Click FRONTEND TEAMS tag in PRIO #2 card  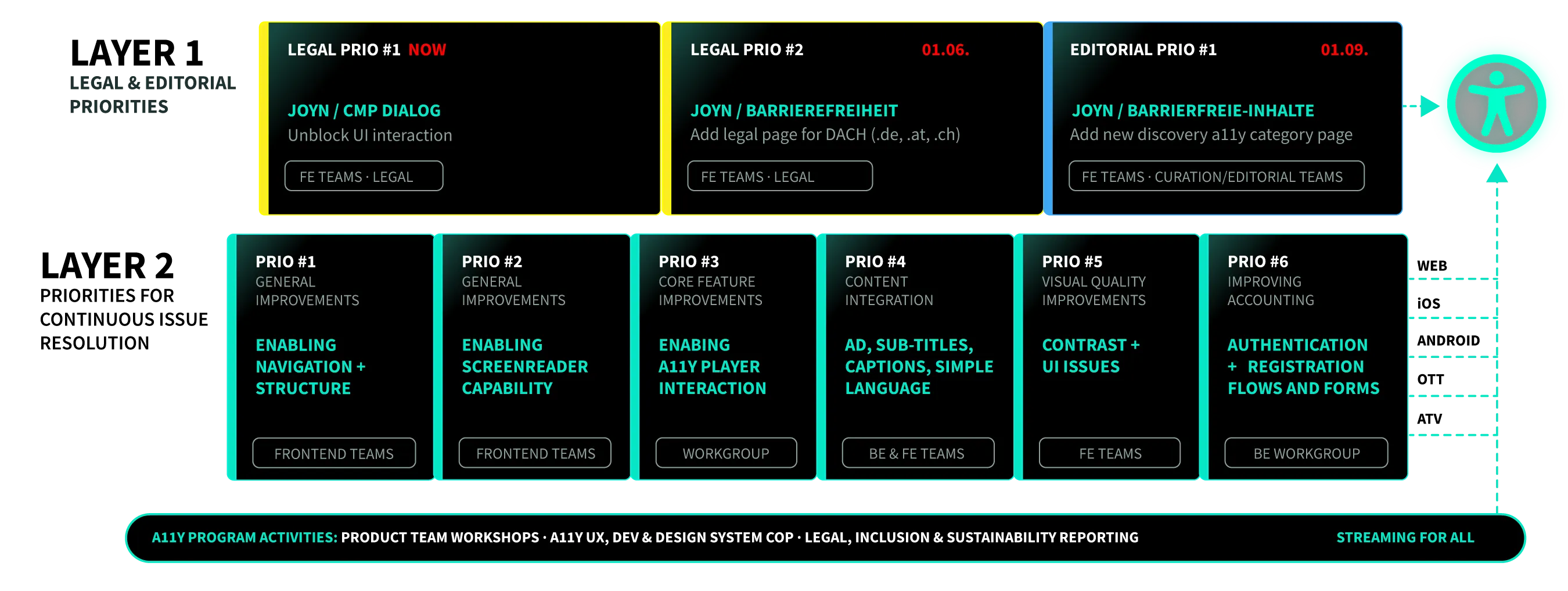click(534, 453)
